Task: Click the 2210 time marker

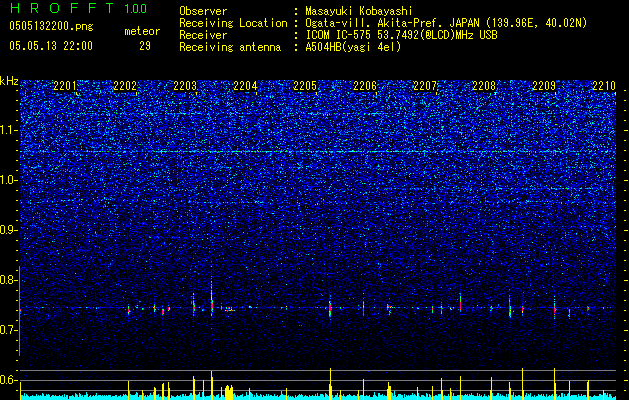Action: tap(604, 85)
